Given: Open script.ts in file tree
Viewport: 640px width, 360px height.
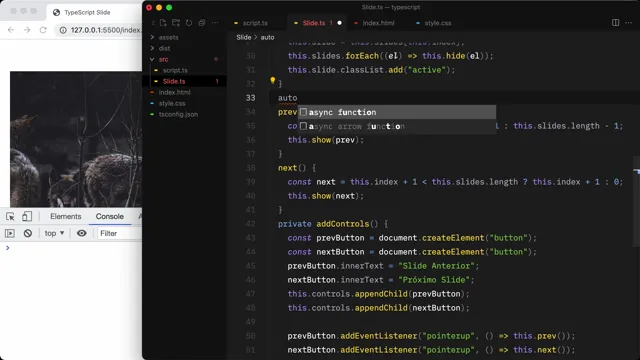Looking at the screenshot, I should click(175, 70).
